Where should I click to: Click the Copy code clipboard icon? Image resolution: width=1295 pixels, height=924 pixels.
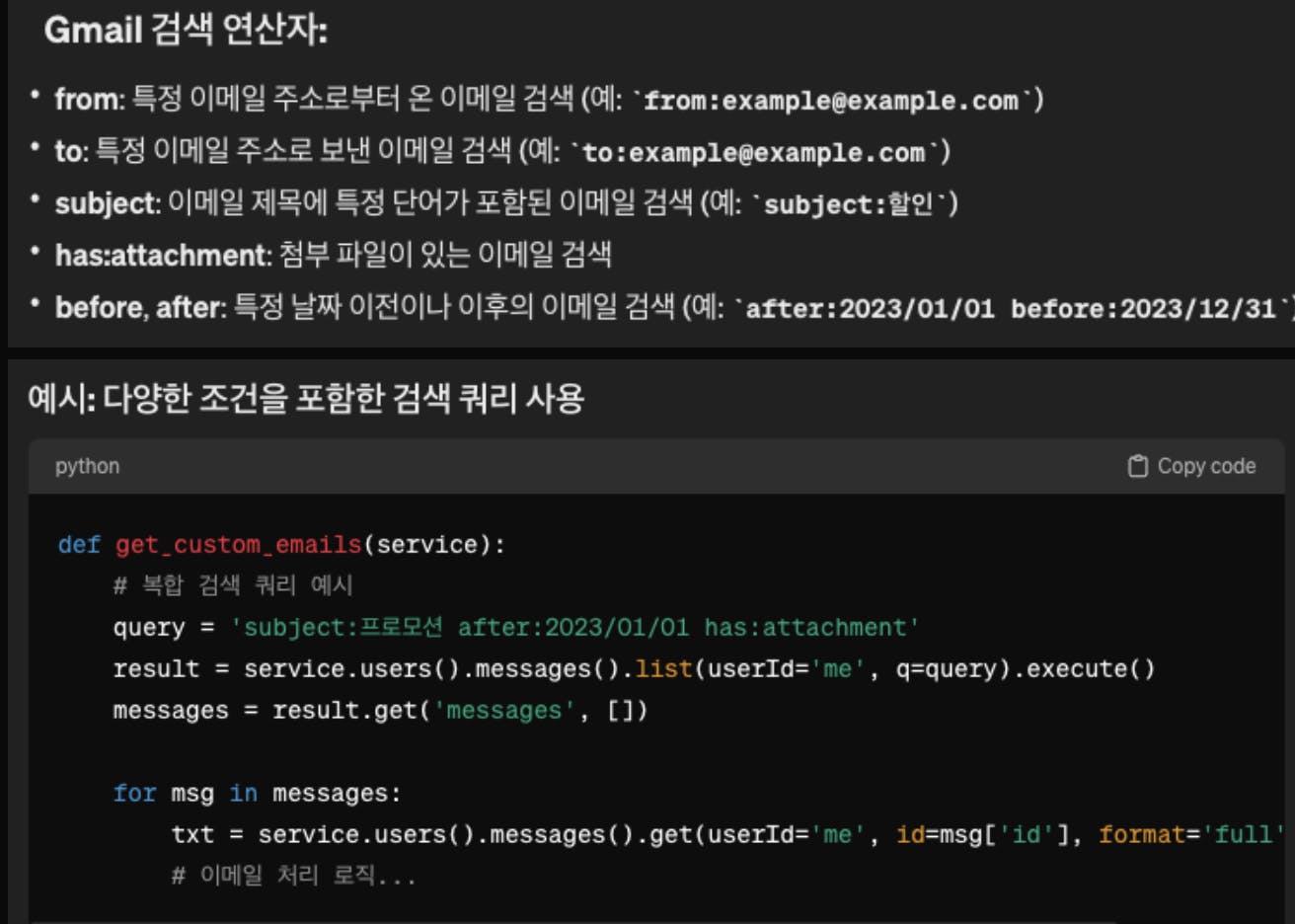coord(1138,466)
